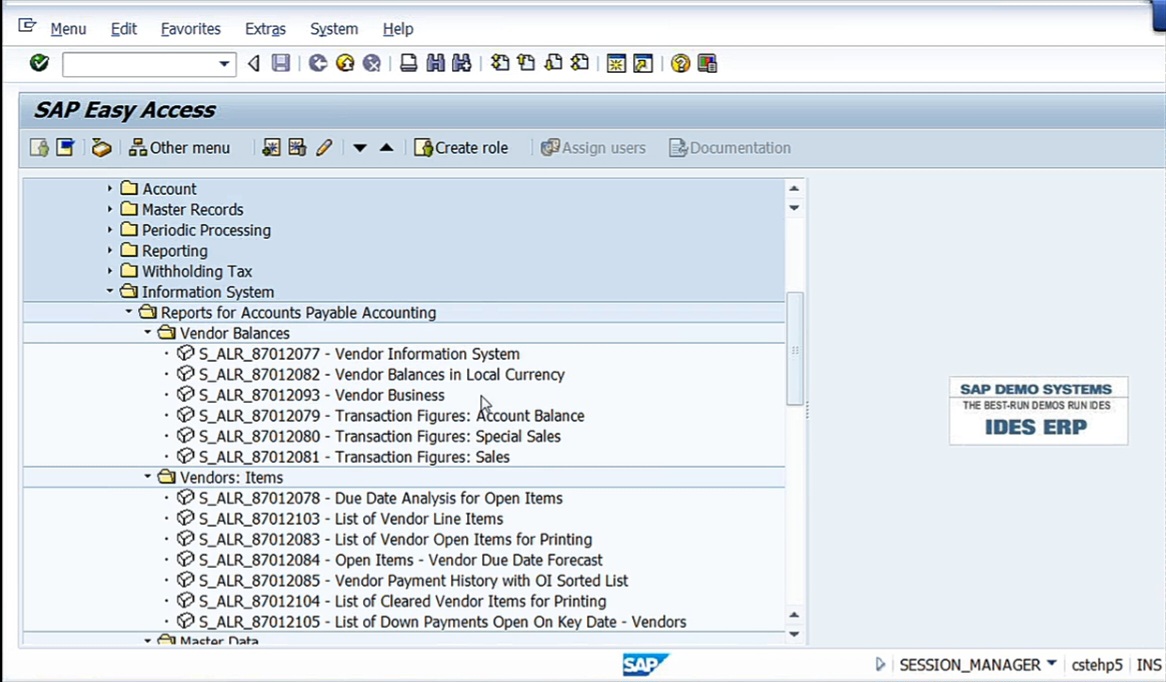Click the Print icon in the toolbar
The image size is (1166, 682).
pyautogui.click(x=408, y=63)
